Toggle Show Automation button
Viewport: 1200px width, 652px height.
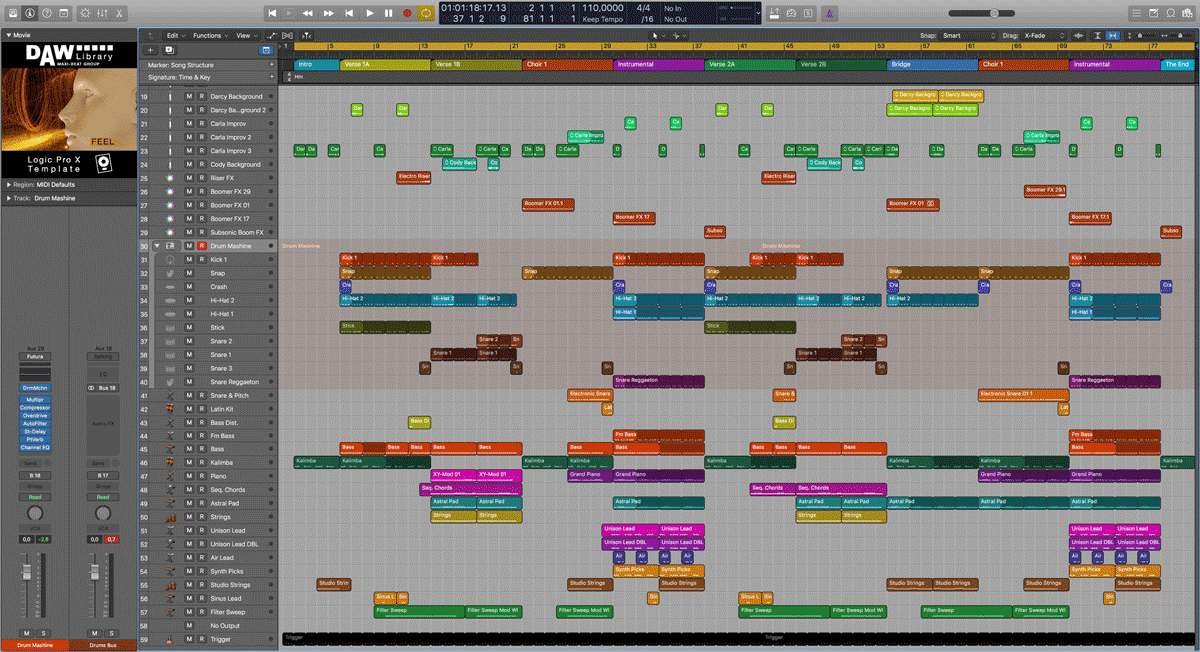coord(272,35)
